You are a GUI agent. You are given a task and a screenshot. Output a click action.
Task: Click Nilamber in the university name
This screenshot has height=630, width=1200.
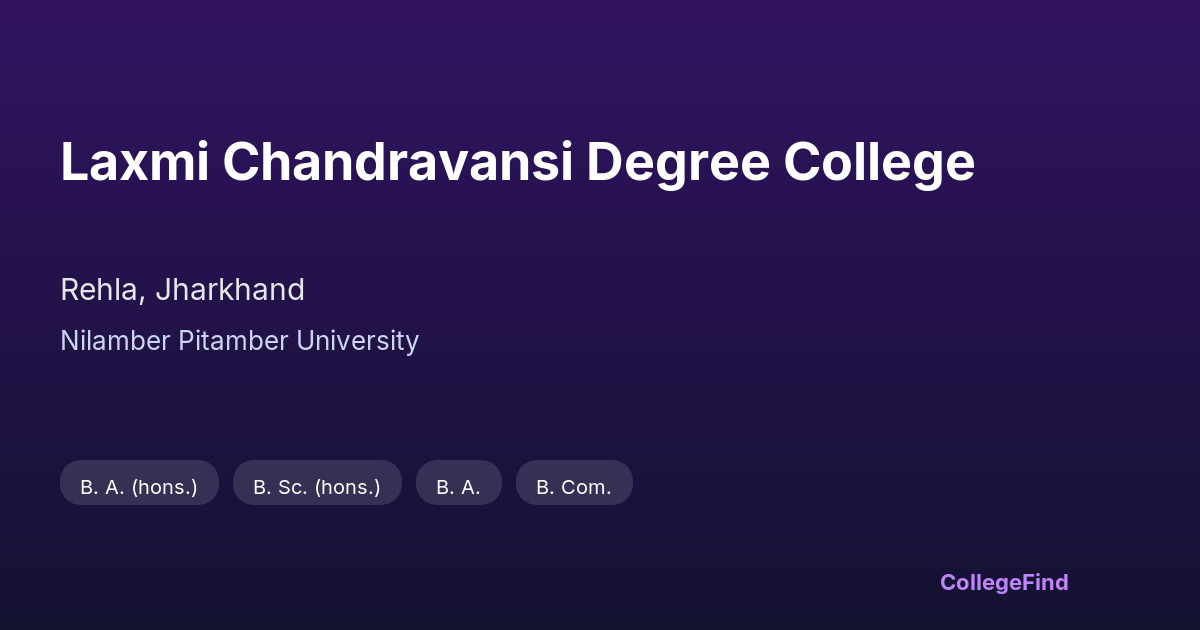click(x=115, y=341)
